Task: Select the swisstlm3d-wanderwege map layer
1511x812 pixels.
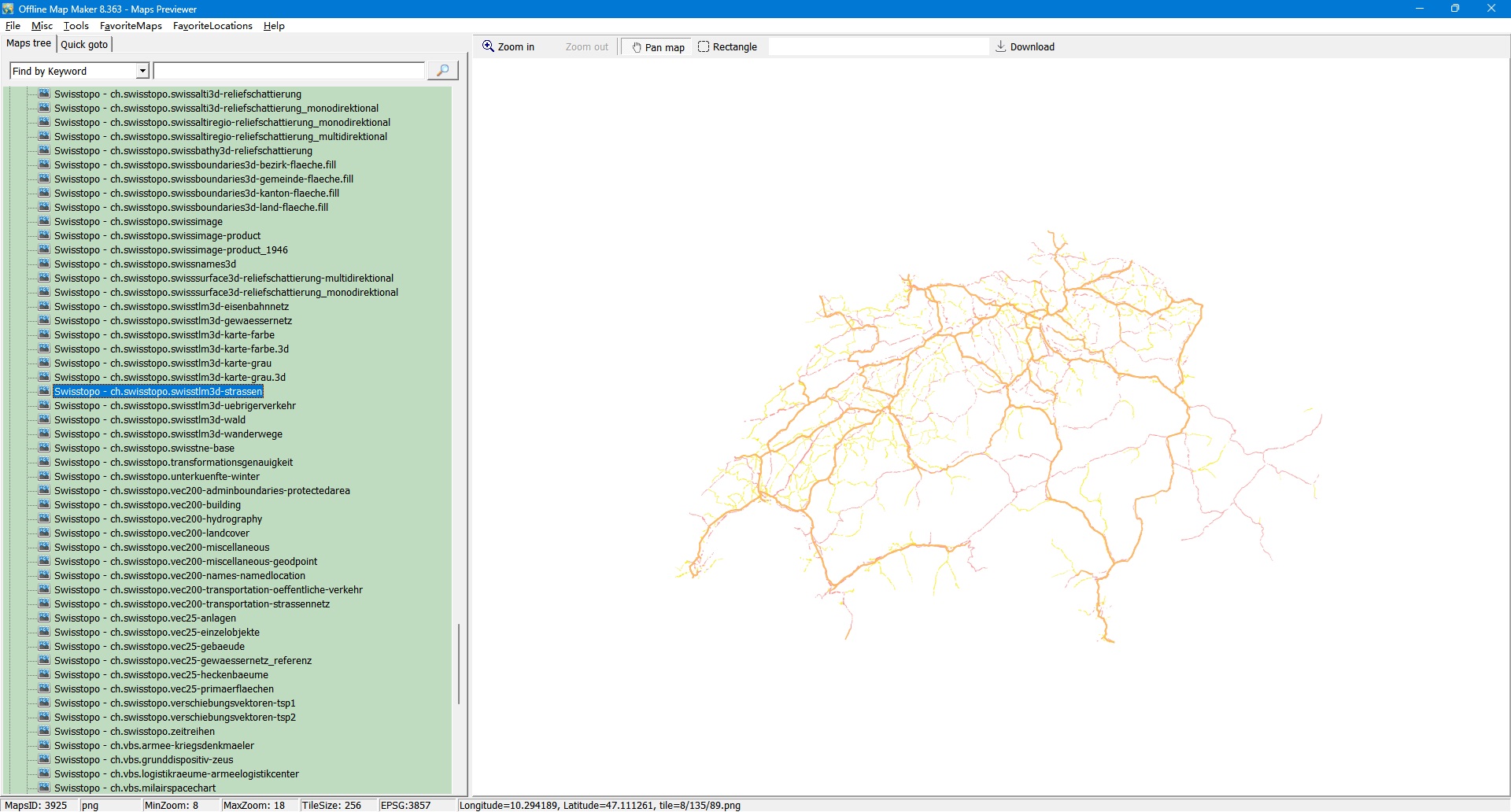Action: (168, 434)
